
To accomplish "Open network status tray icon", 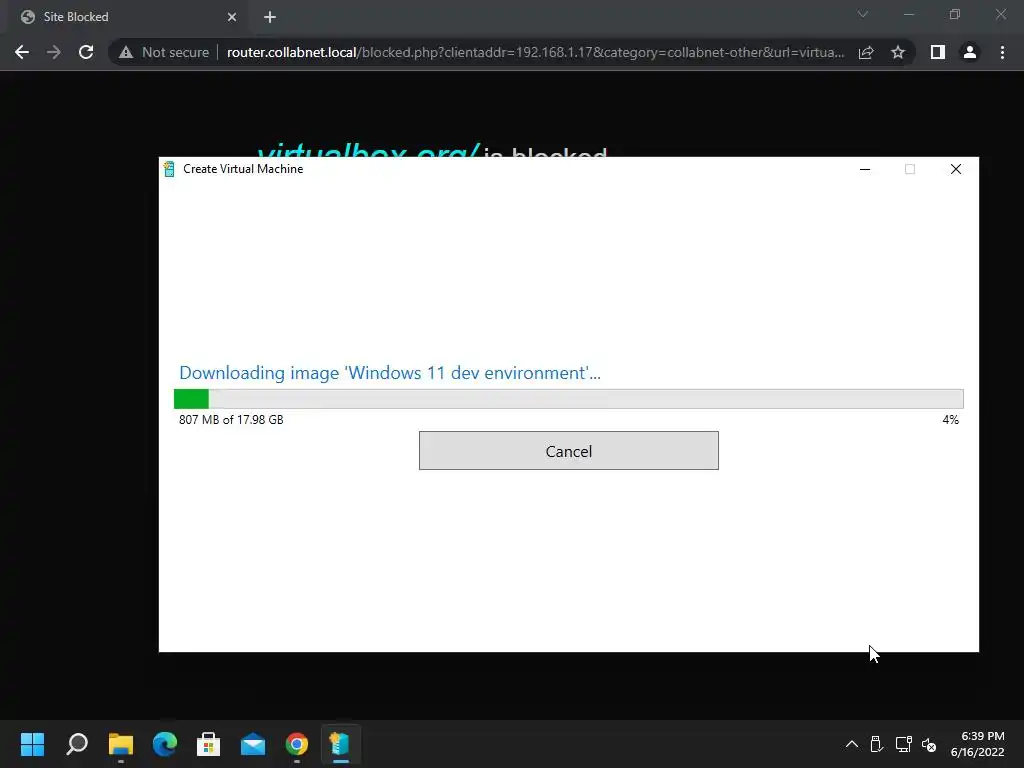I will pyautogui.click(x=903, y=744).
